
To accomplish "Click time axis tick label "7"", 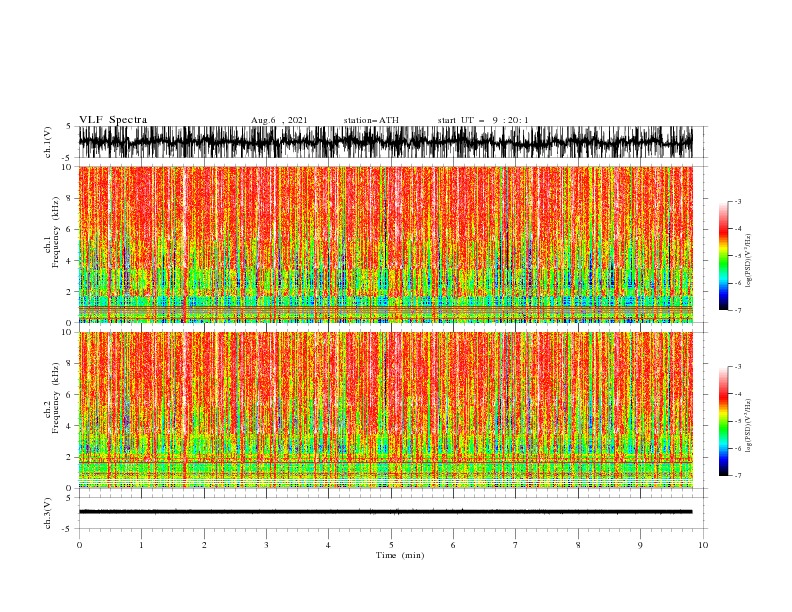I will 516,545.
